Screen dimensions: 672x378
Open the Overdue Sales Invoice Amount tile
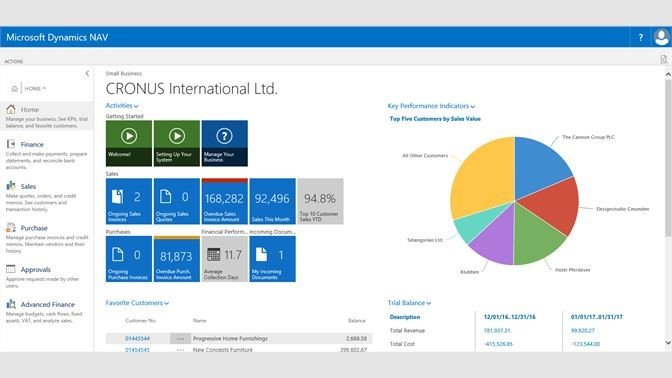click(x=225, y=201)
